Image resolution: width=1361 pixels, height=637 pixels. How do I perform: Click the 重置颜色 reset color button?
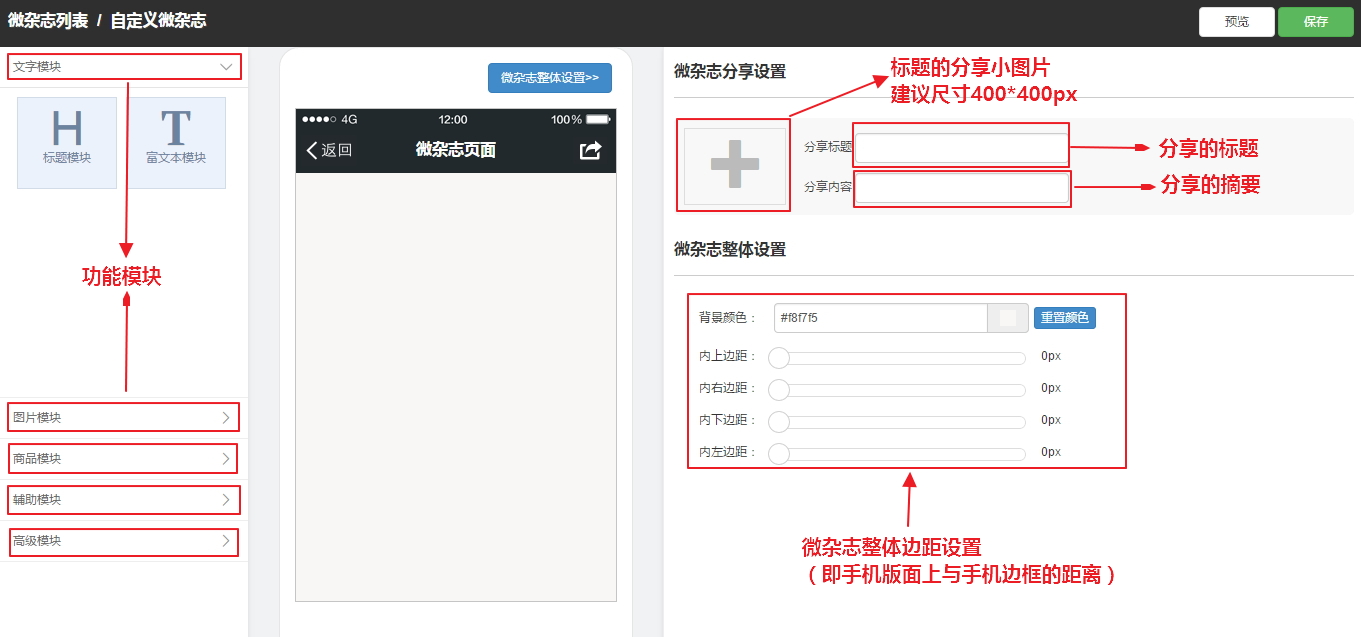click(1064, 318)
